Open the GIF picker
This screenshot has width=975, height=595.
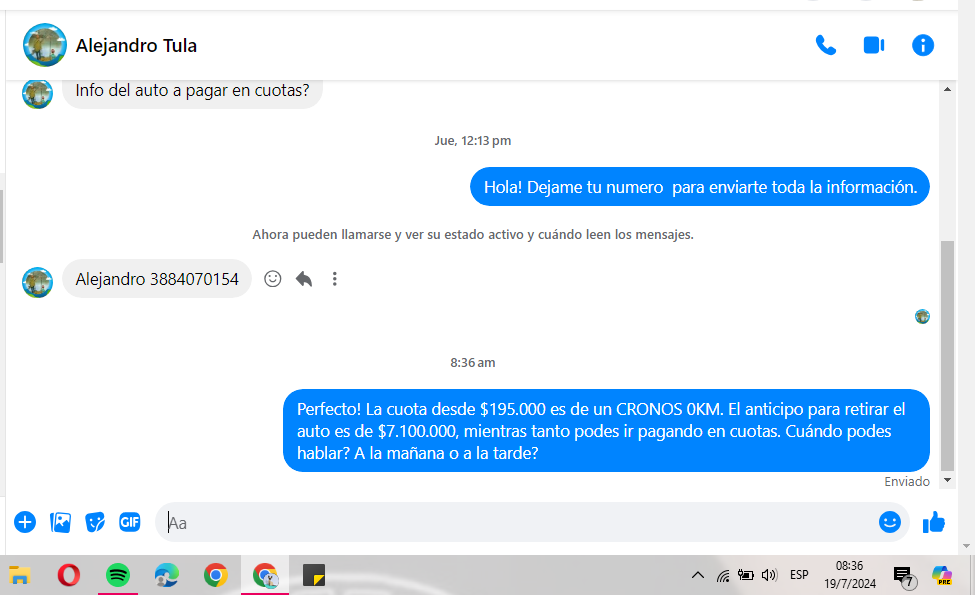129,522
